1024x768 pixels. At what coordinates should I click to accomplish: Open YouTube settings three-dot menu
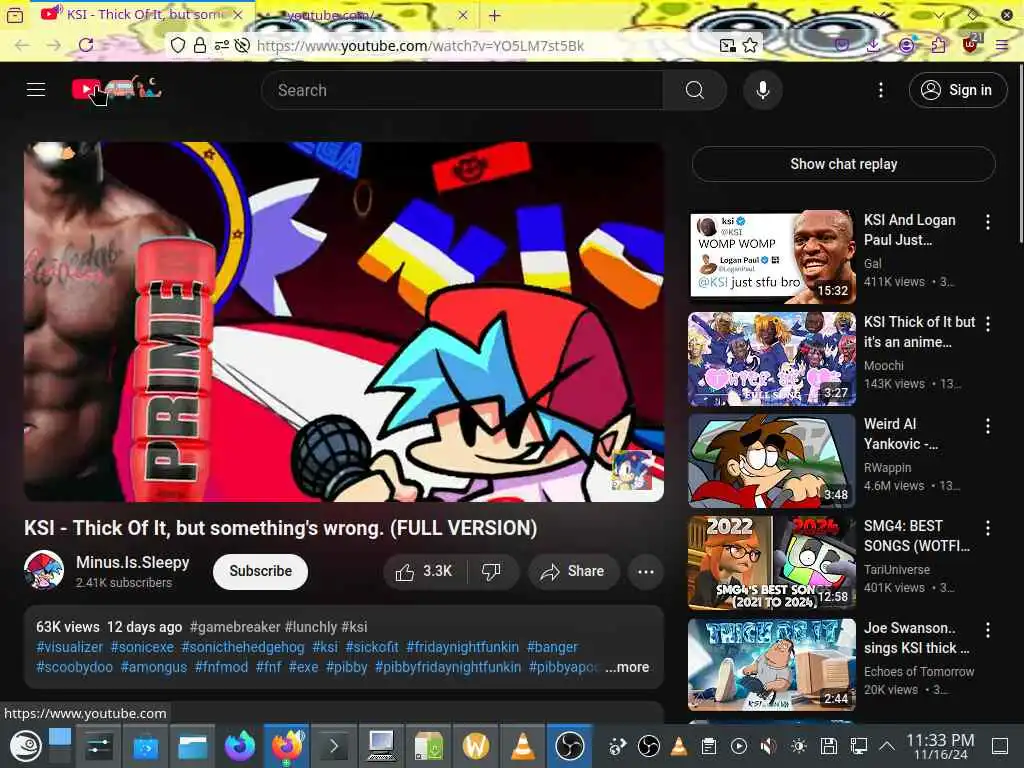point(881,90)
